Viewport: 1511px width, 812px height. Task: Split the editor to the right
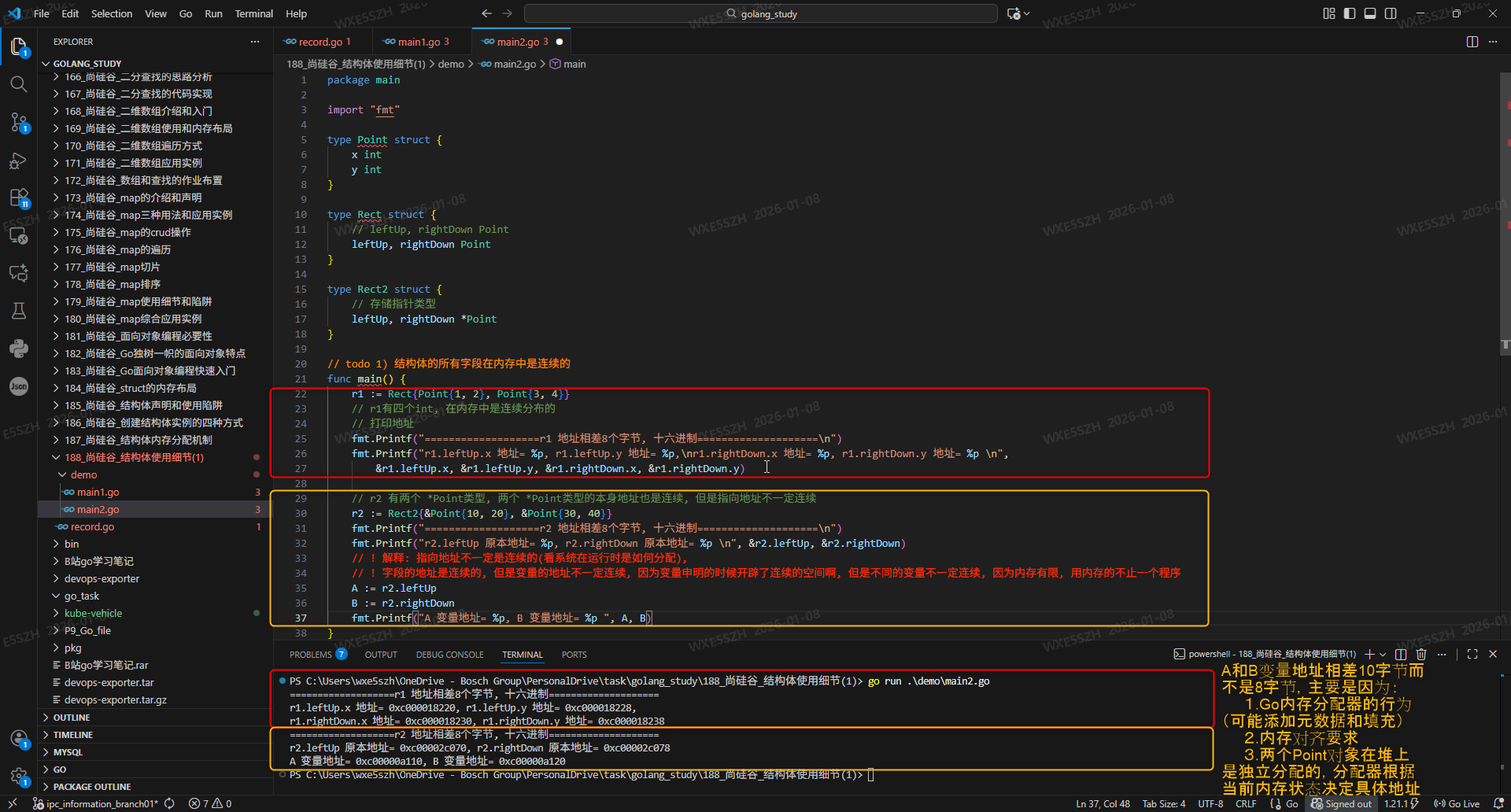pos(1472,42)
